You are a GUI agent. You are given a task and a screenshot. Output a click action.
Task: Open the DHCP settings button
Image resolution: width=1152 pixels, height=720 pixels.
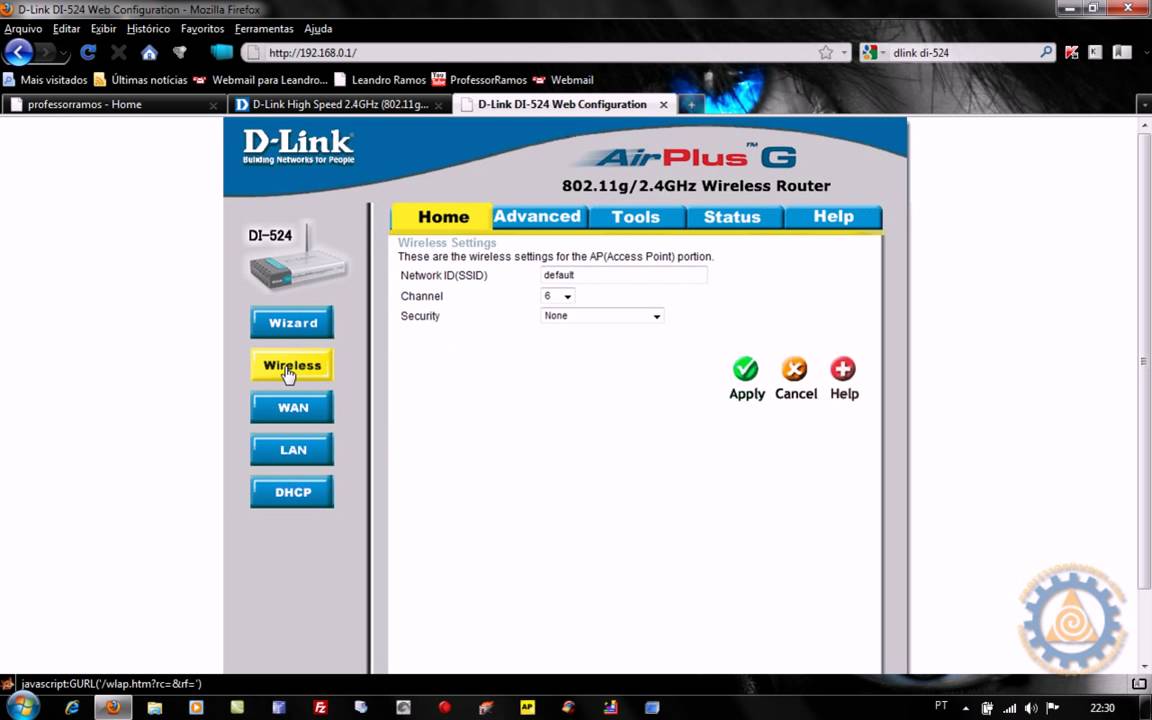pyautogui.click(x=292, y=492)
